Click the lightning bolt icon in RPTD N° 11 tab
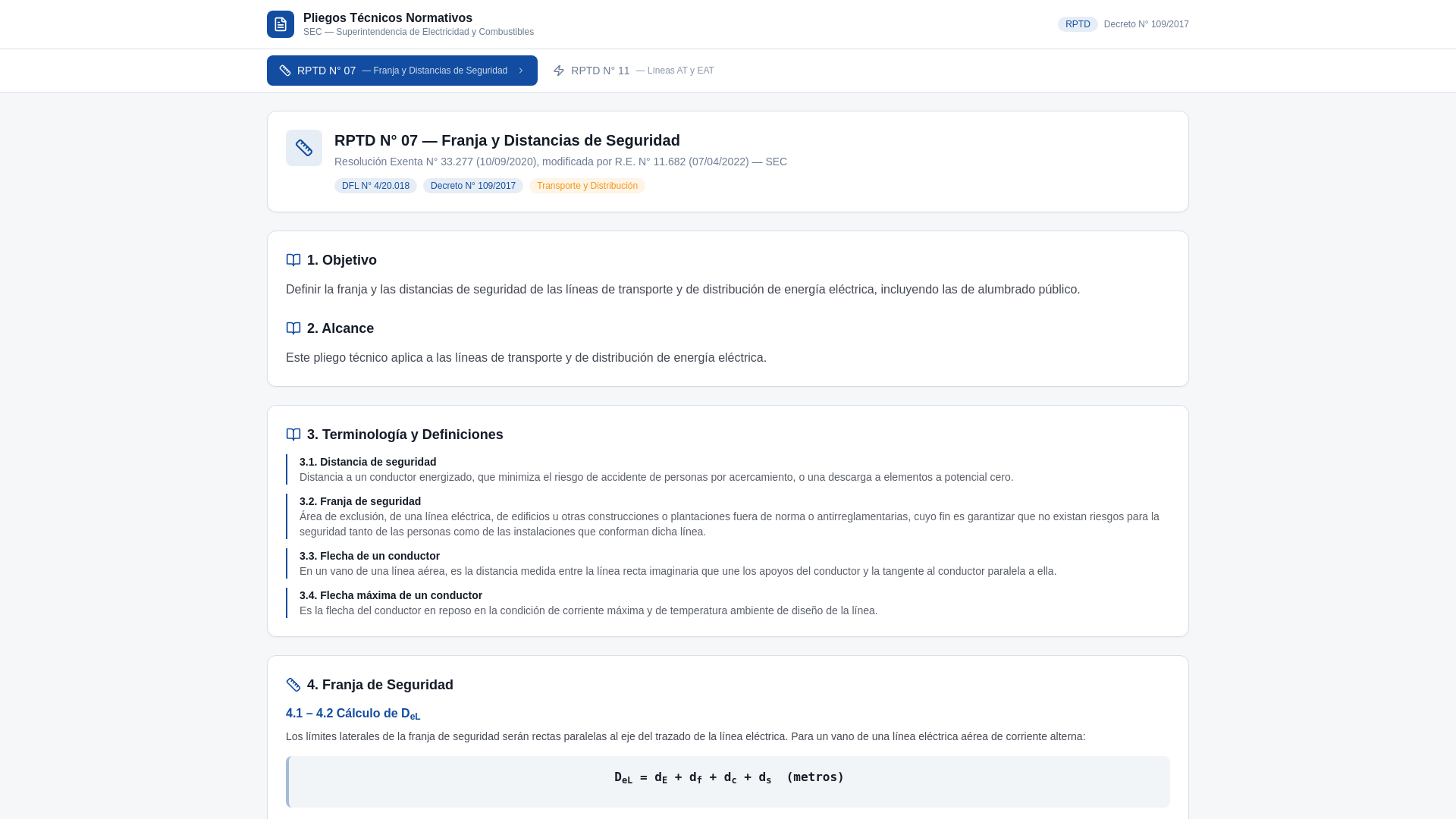This screenshot has height=819, width=1456. [559, 71]
